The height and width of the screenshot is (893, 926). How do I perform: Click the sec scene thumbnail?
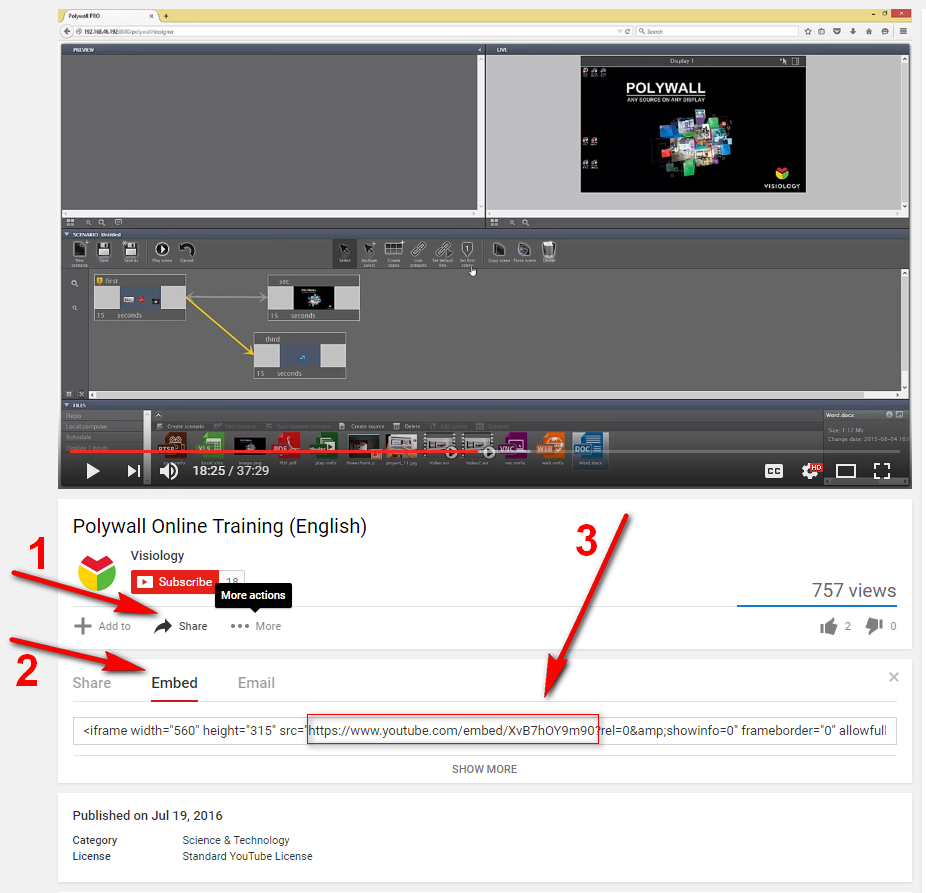[x=314, y=298]
